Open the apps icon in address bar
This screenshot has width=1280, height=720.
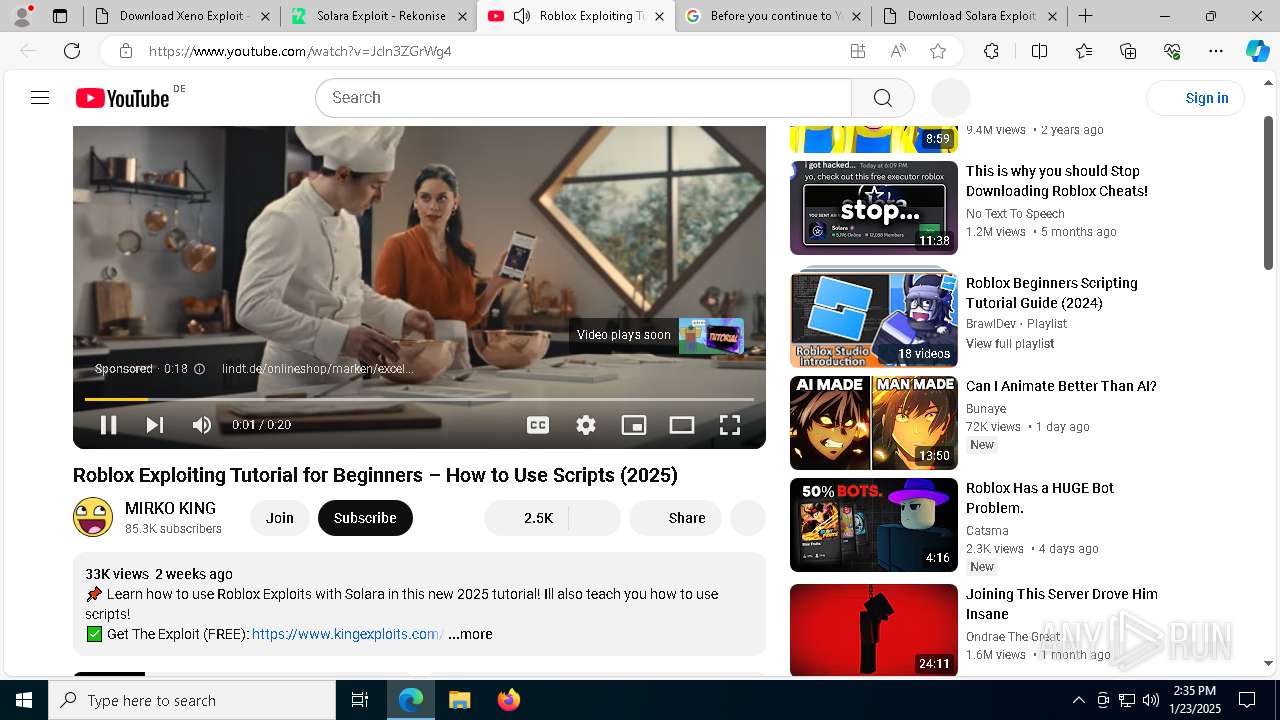[858, 51]
